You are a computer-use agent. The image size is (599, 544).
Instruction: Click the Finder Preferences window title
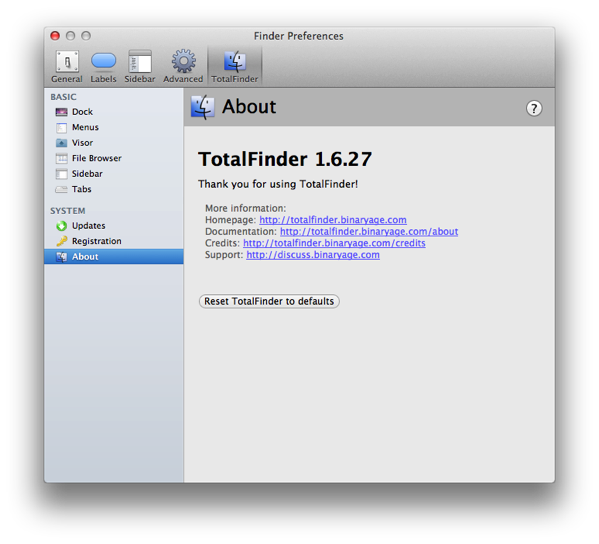(299, 36)
